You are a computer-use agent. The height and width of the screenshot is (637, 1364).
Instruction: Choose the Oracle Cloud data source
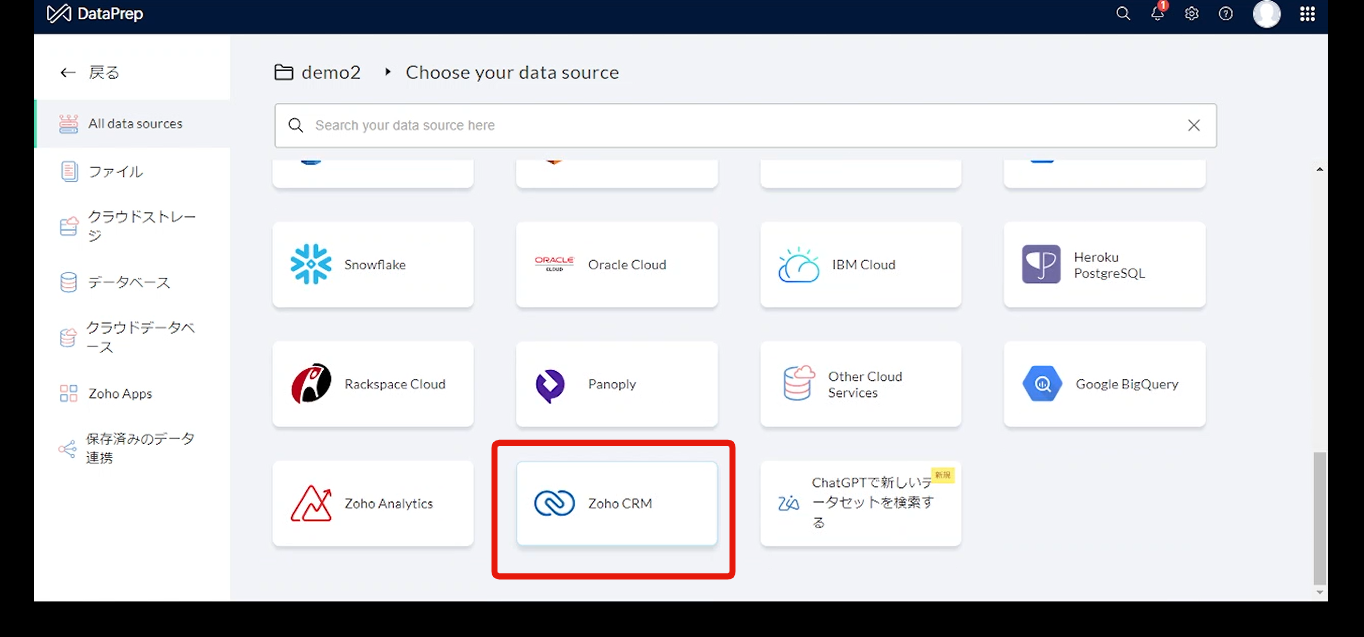[x=617, y=265]
